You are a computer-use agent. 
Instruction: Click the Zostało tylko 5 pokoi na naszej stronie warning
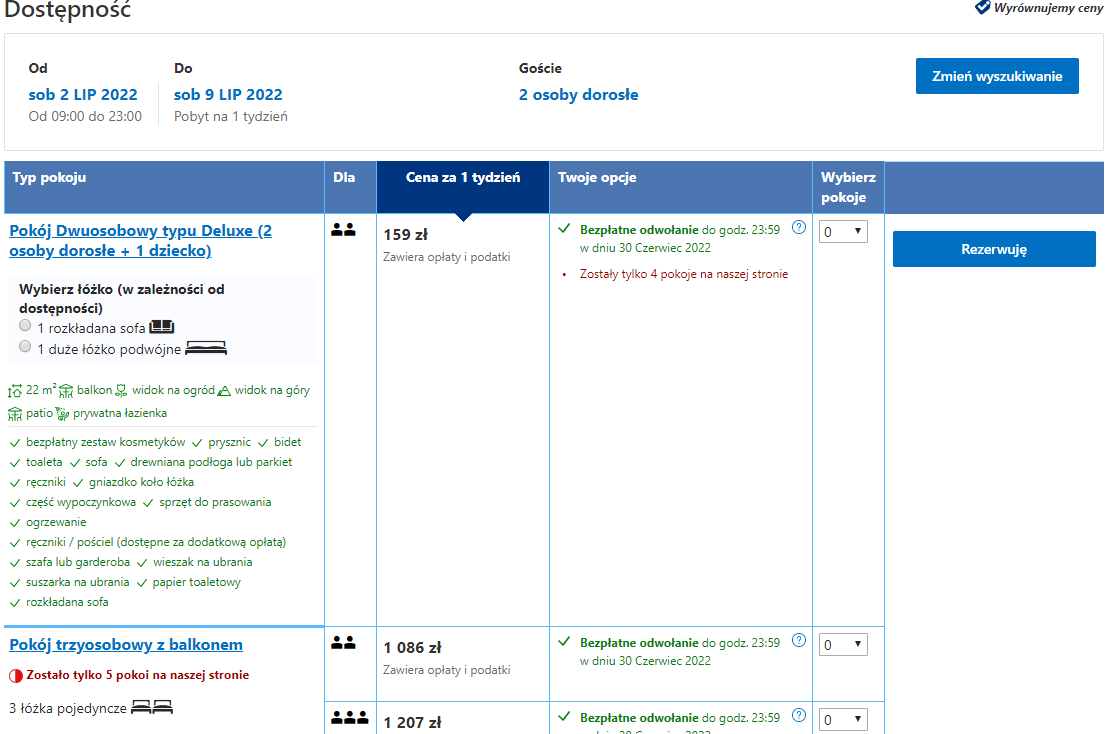pyautogui.click(x=137, y=675)
